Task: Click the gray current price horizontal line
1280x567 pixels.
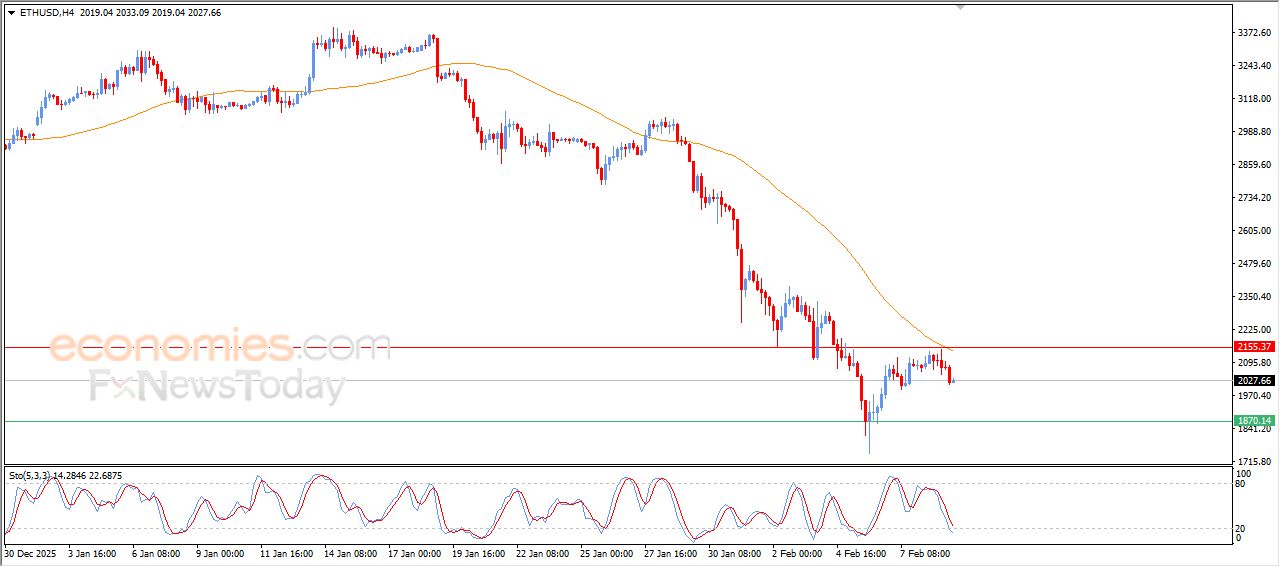Action: click(x=600, y=380)
